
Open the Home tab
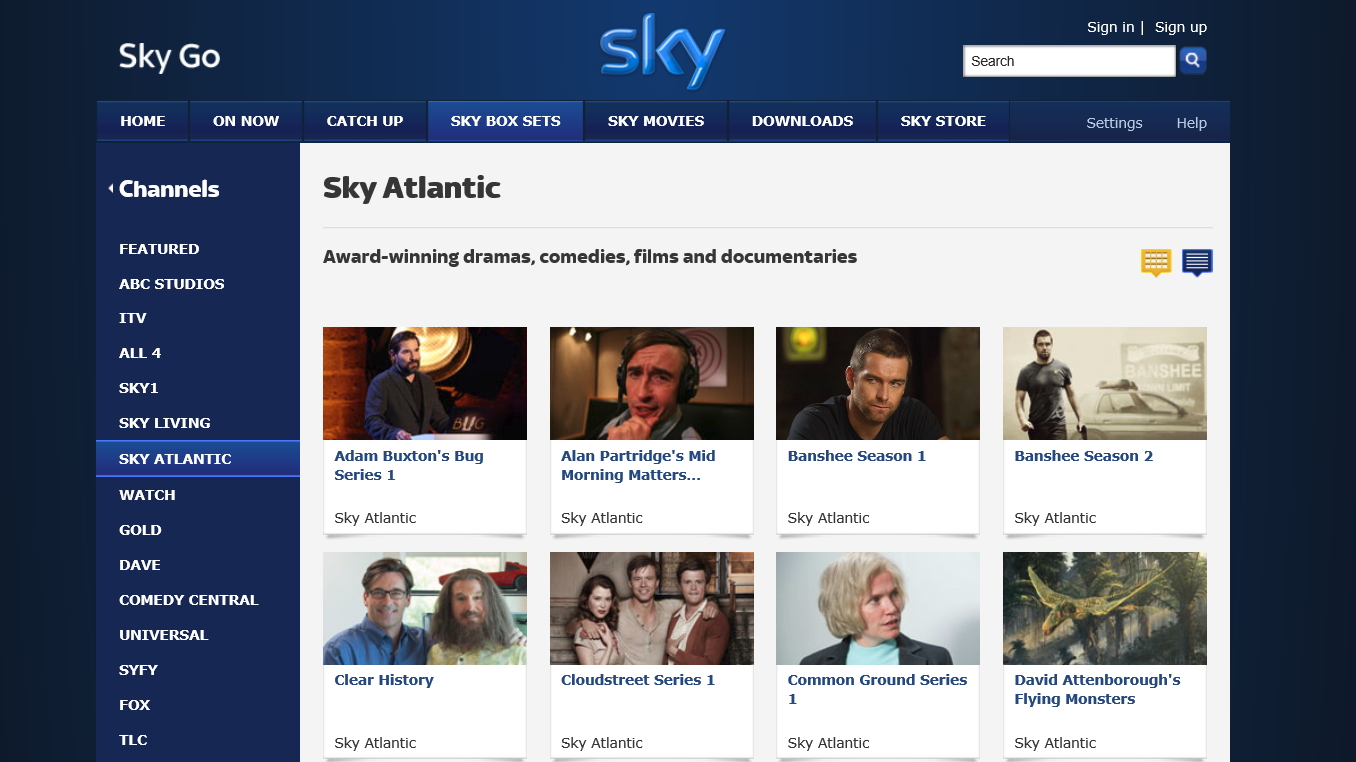143,121
